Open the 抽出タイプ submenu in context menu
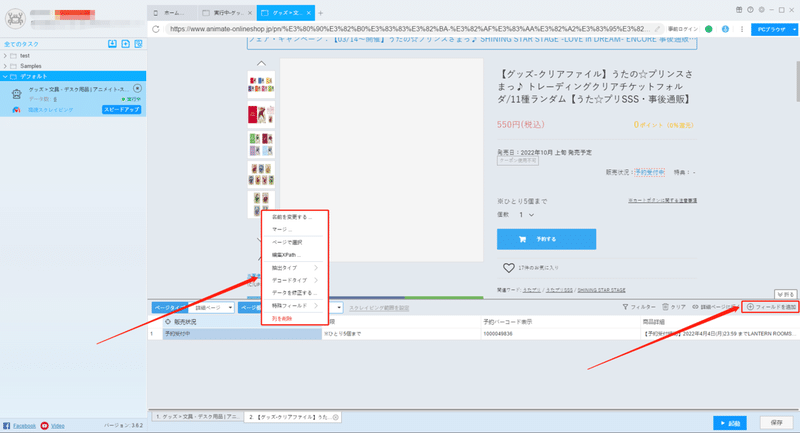800x433 pixels. 294,268
